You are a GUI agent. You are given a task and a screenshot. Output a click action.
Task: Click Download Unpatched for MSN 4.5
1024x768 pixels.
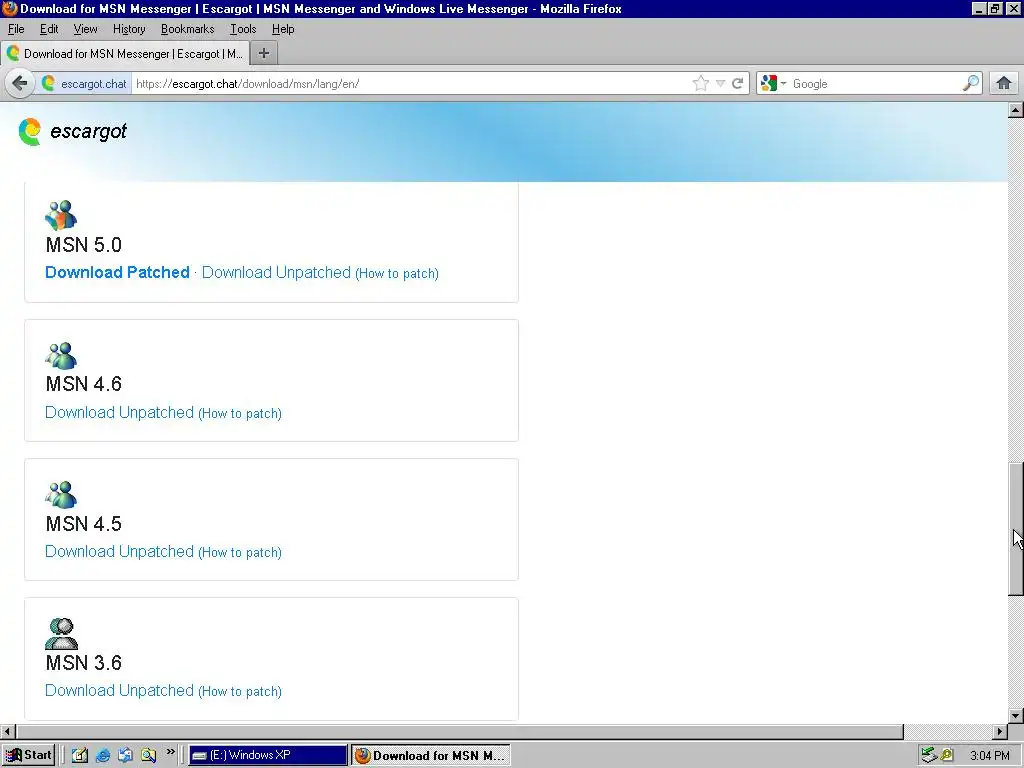120,552
